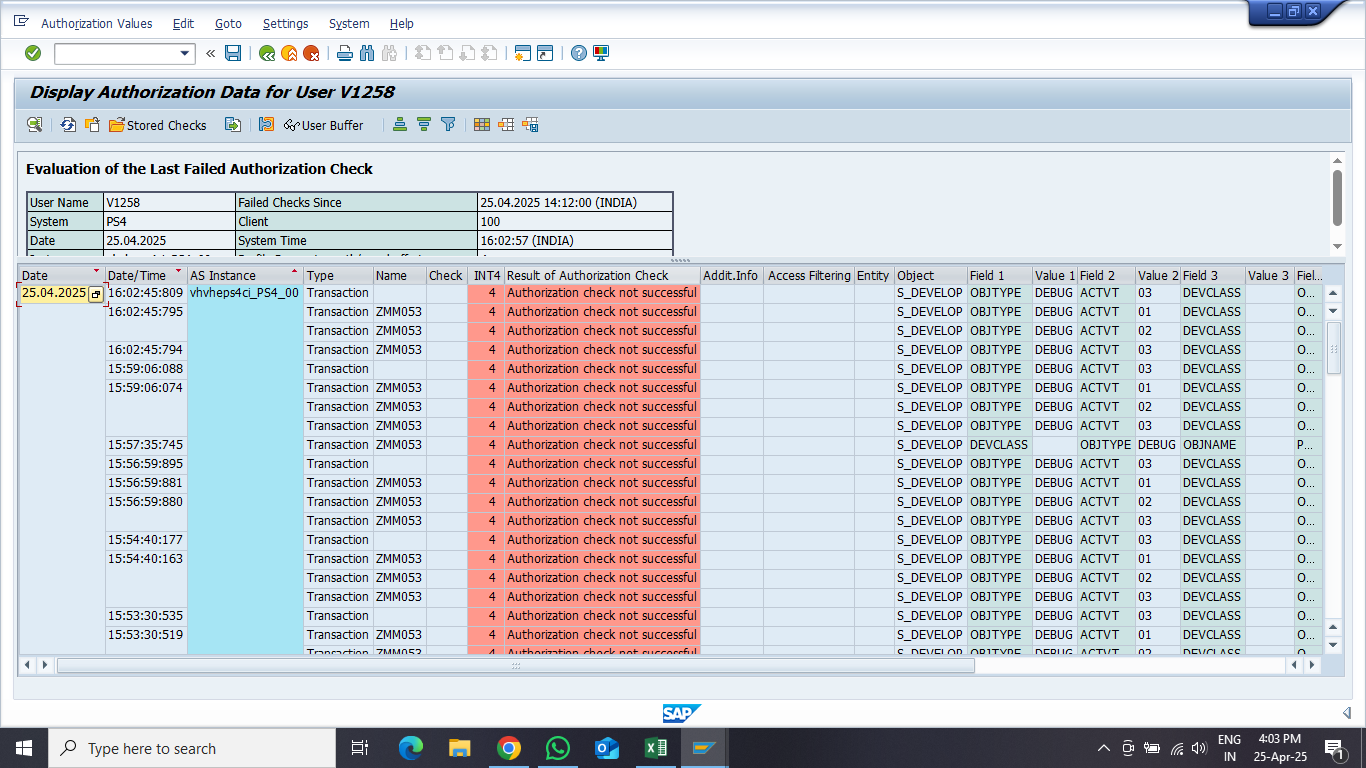1366x768 pixels.
Task: Click the green Enter checkmark icon
Action: [33, 53]
